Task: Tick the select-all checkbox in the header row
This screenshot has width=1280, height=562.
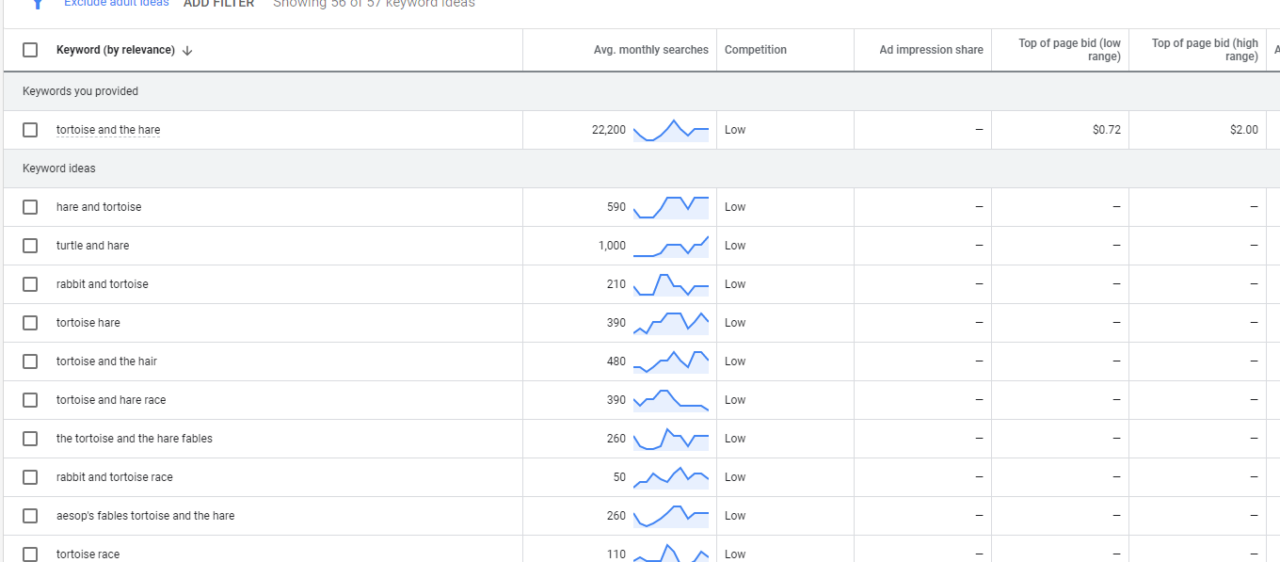Action: point(30,50)
